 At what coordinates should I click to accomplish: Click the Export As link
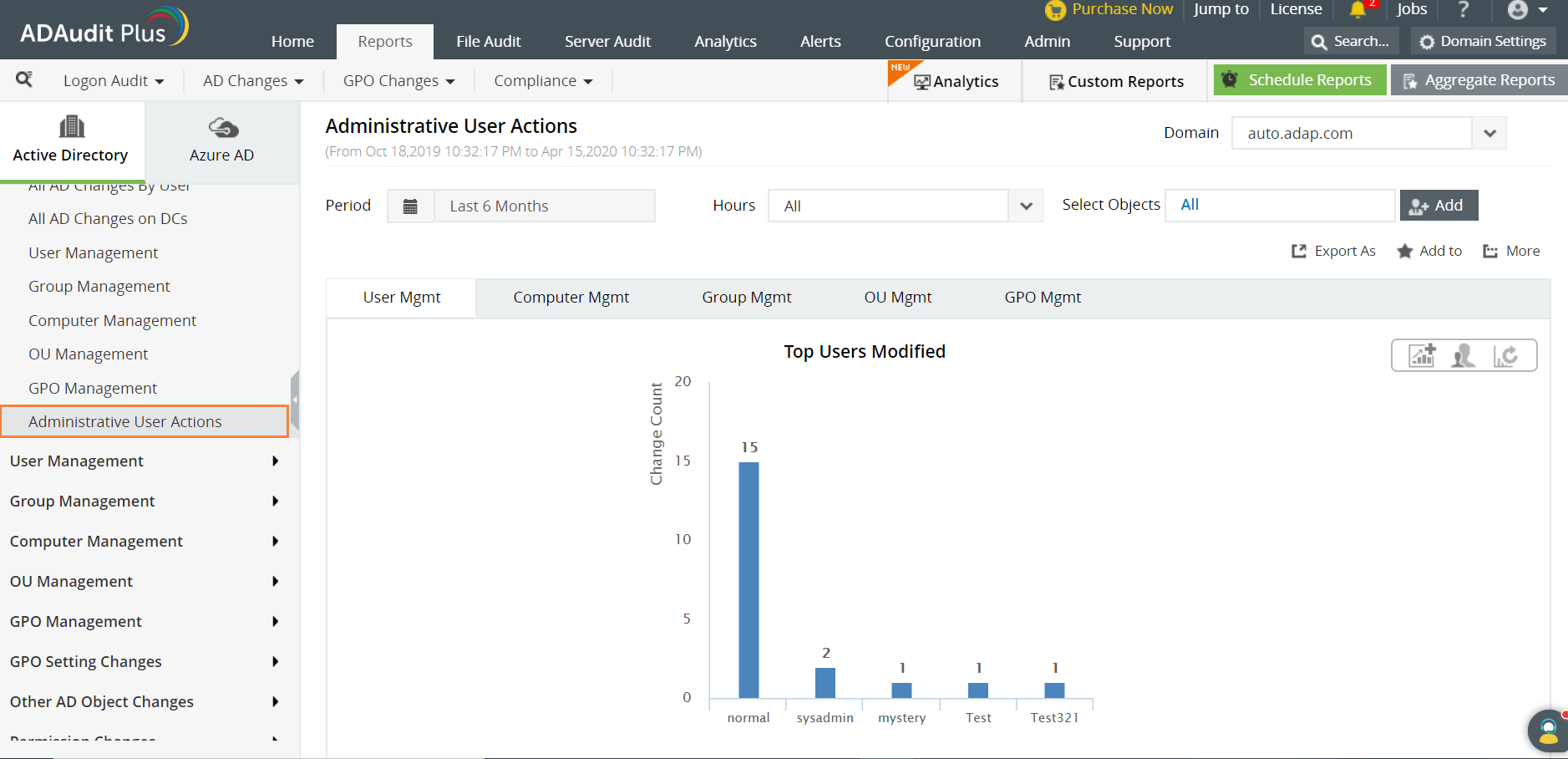coord(1333,251)
